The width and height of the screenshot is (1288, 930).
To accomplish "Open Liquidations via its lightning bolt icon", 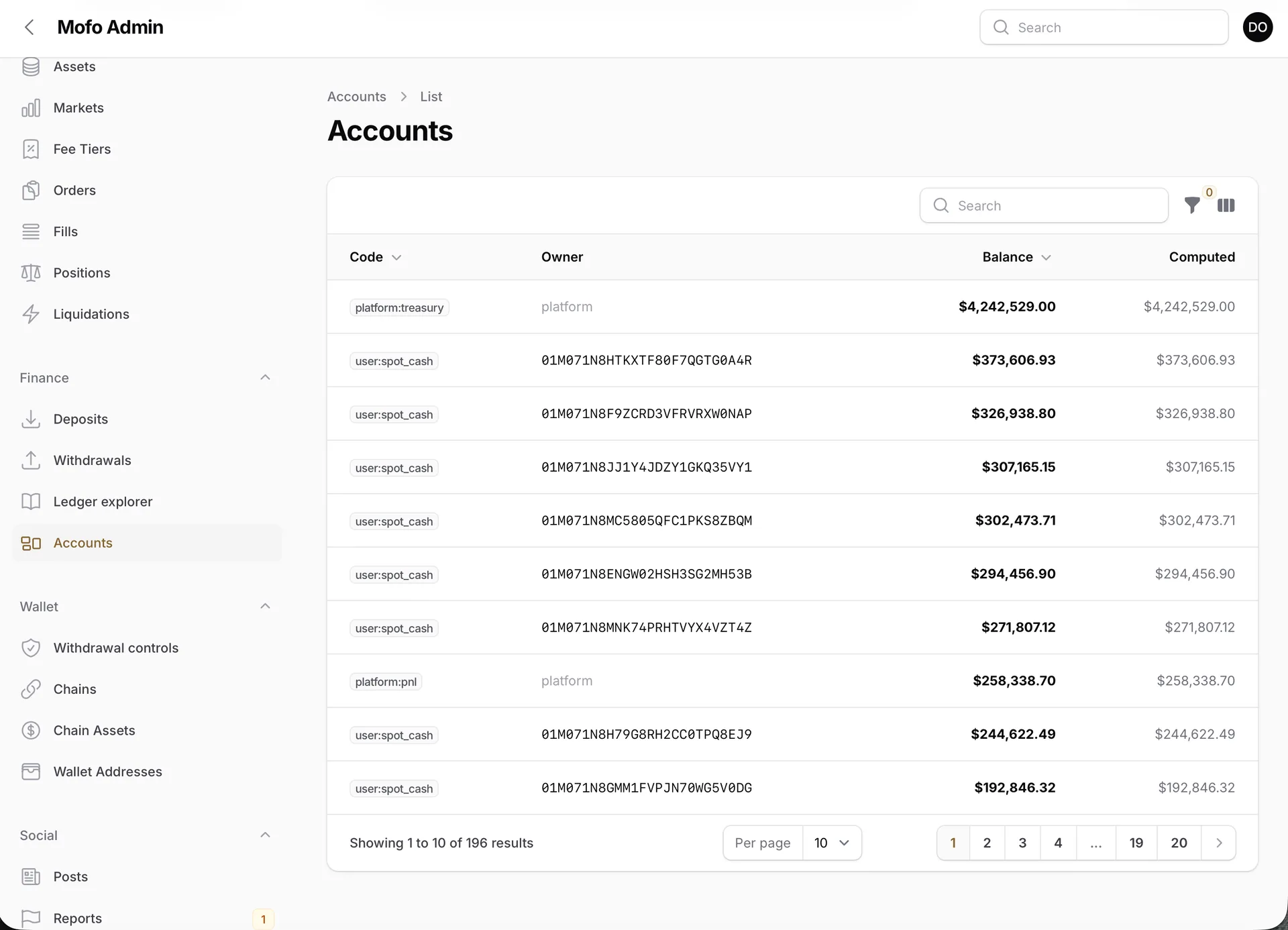I will (x=31, y=314).
